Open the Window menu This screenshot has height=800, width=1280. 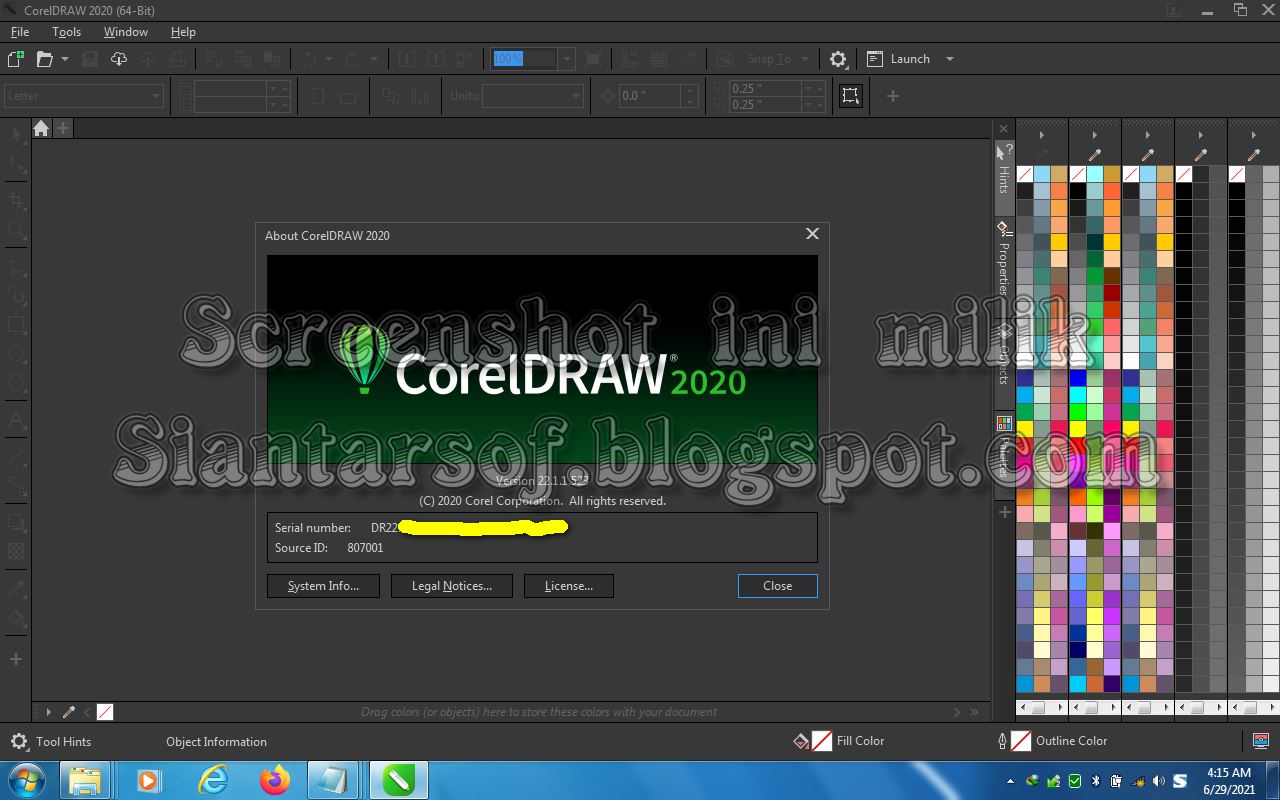coord(126,32)
